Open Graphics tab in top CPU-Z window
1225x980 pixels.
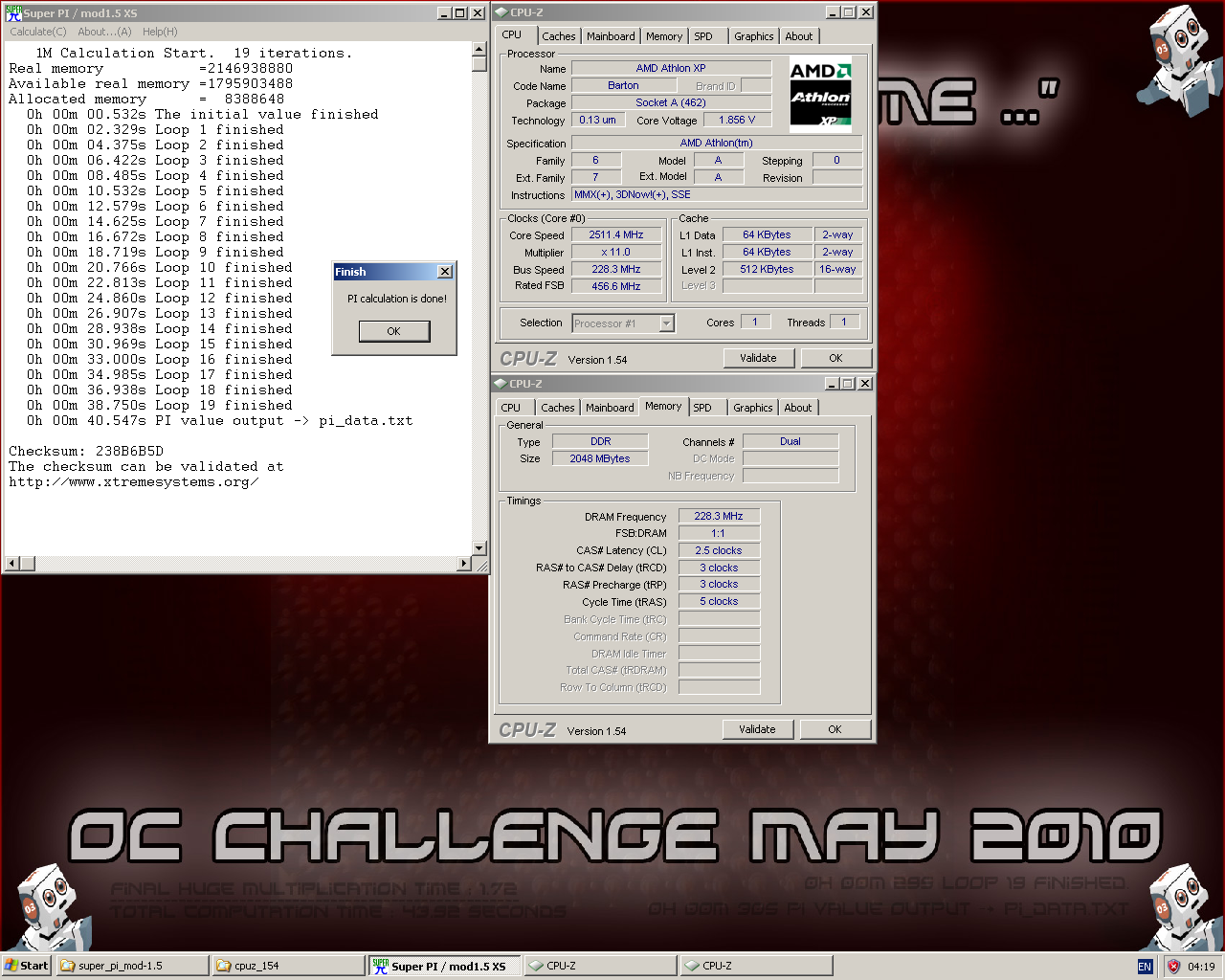(754, 36)
